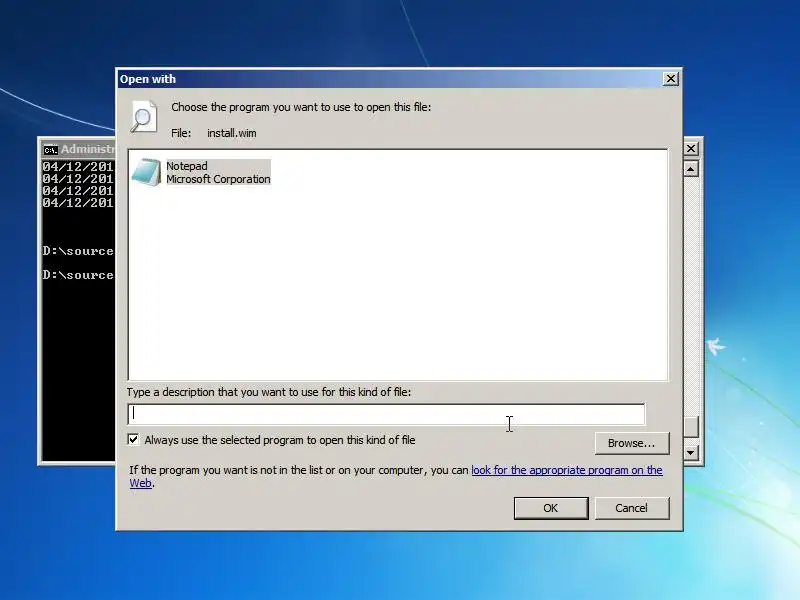Focus the file kind description text field

point(386,414)
